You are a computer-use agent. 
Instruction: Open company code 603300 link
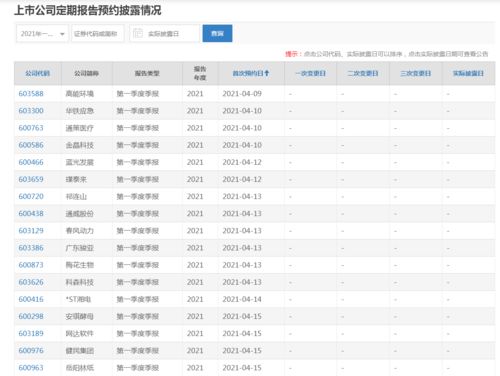31,111
